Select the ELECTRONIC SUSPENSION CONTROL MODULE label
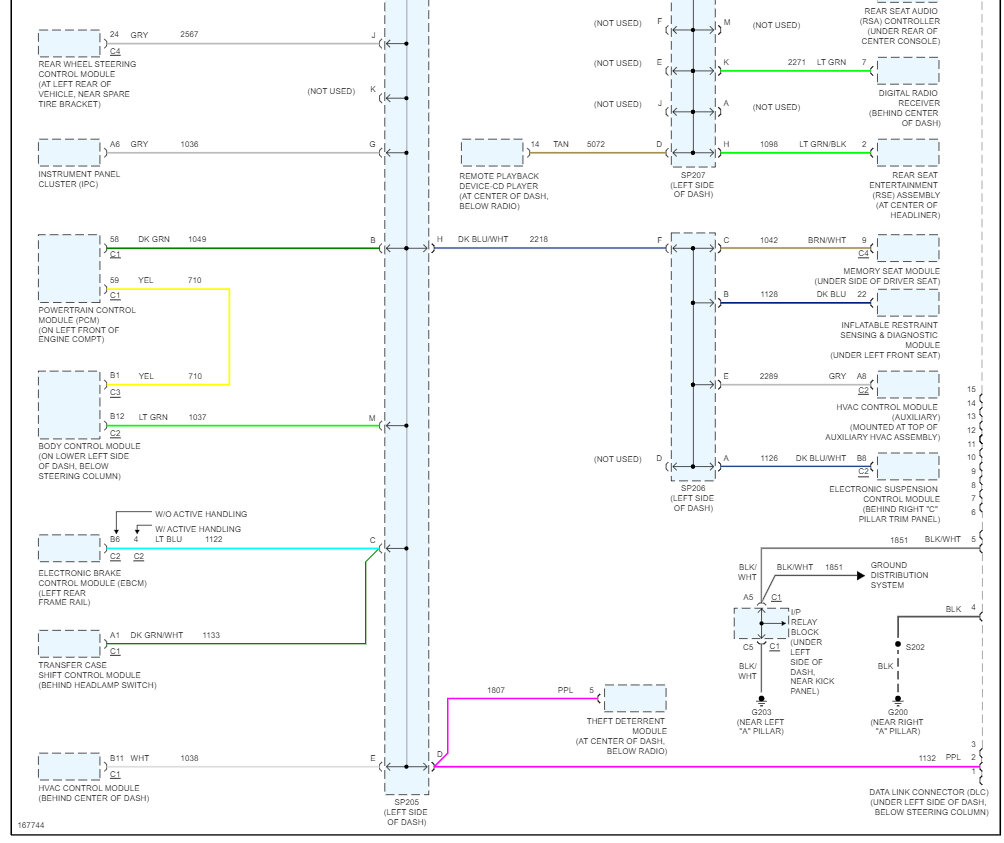 pos(884,504)
